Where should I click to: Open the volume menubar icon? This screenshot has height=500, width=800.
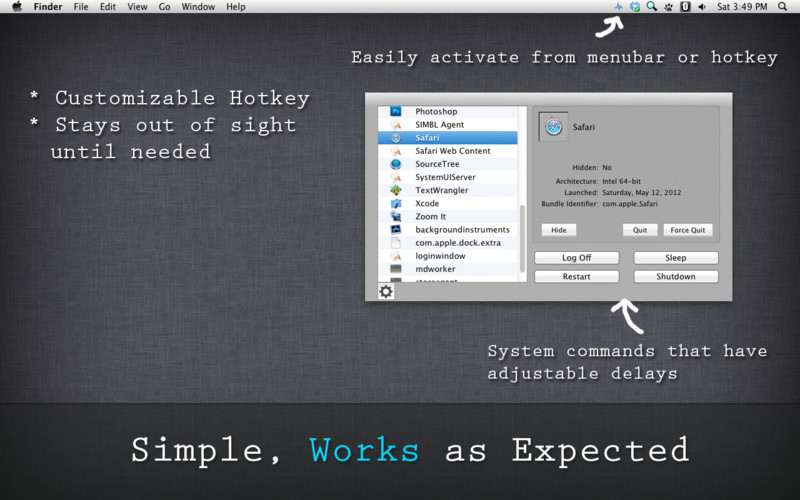pyautogui.click(x=702, y=7)
